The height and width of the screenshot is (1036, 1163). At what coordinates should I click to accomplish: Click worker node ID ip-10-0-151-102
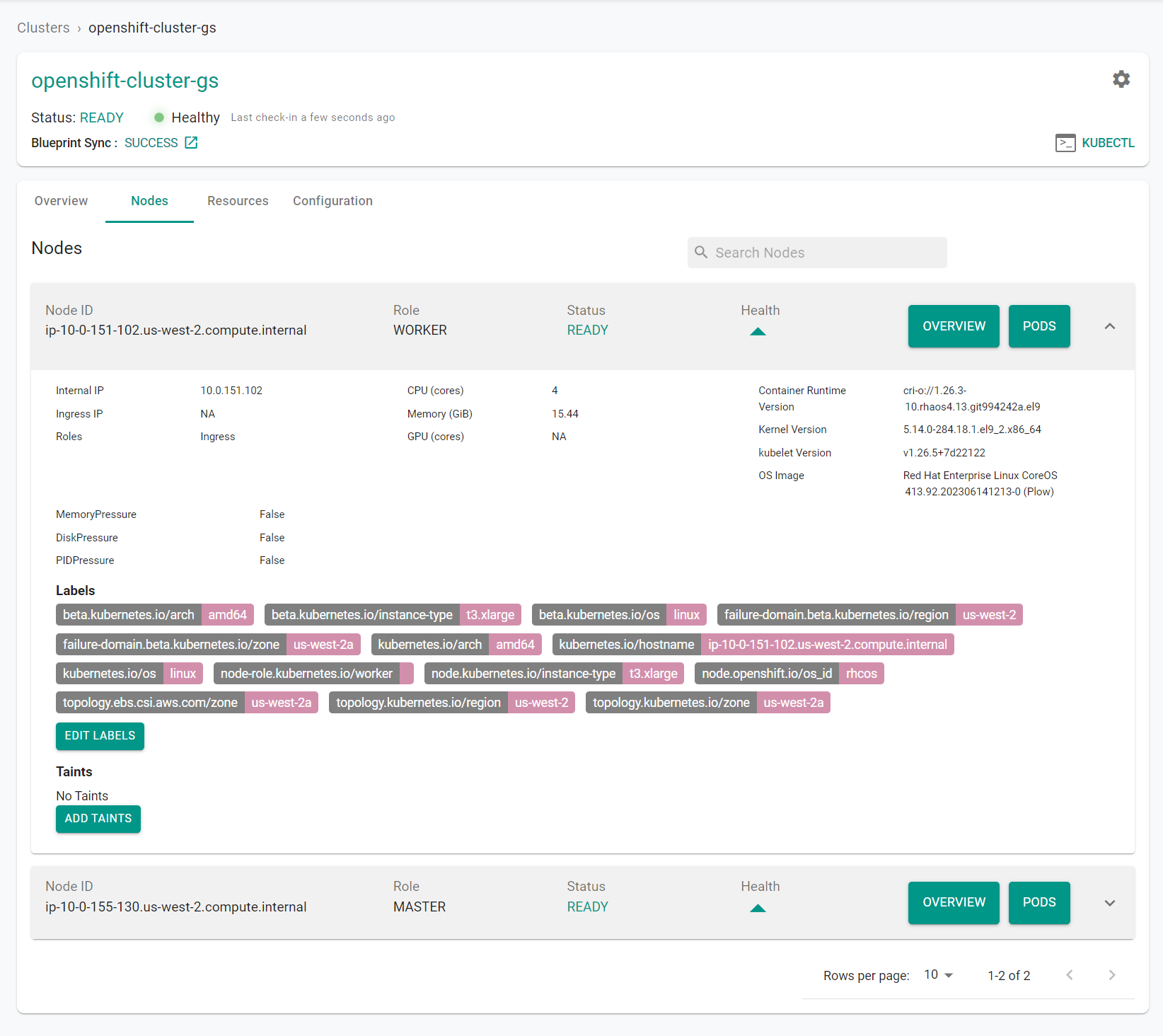click(176, 330)
